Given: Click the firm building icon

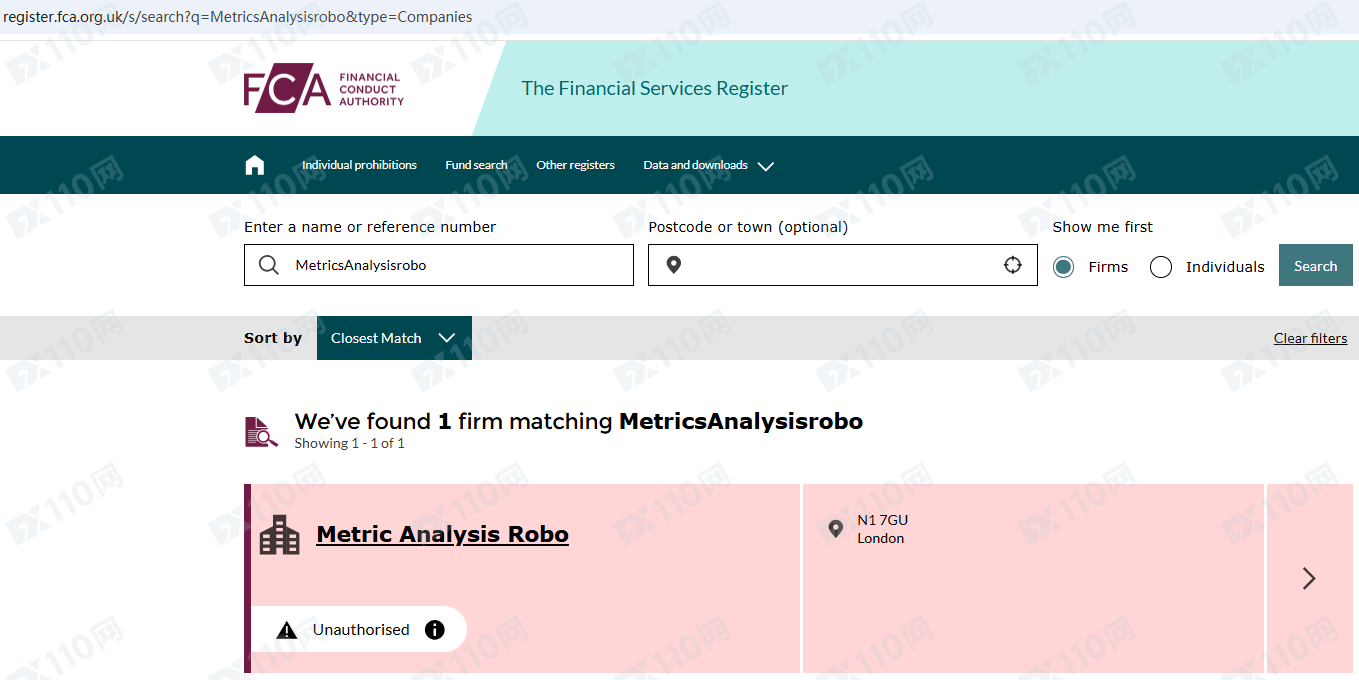Looking at the screenshot, I should tap(280, 535).
